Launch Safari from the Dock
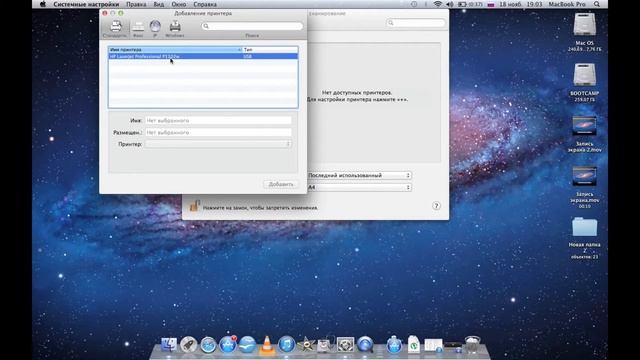The width and height of the screenshot is (640, 360). coord(208,345)
